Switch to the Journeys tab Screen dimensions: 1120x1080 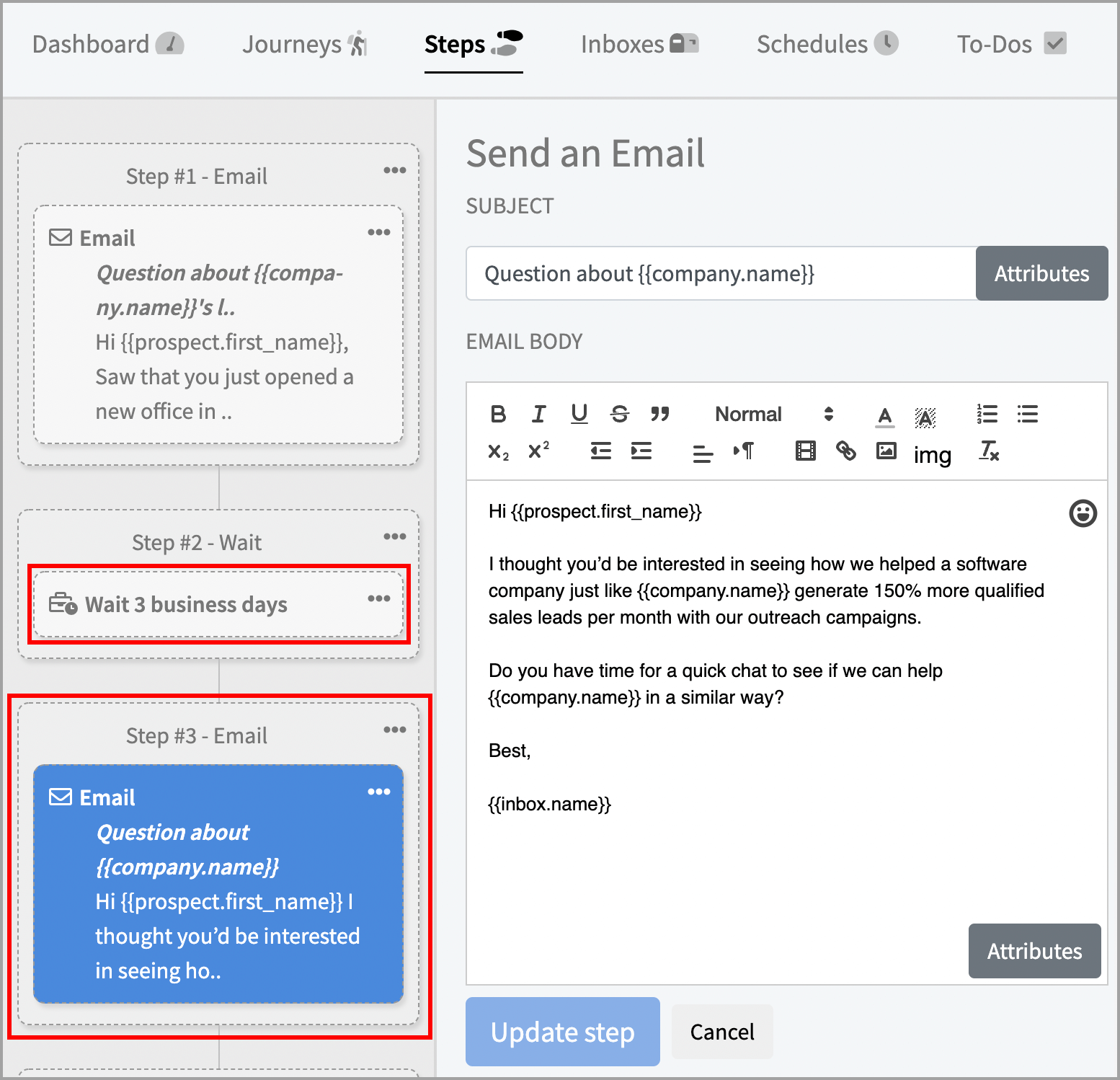tap(304, 45)
